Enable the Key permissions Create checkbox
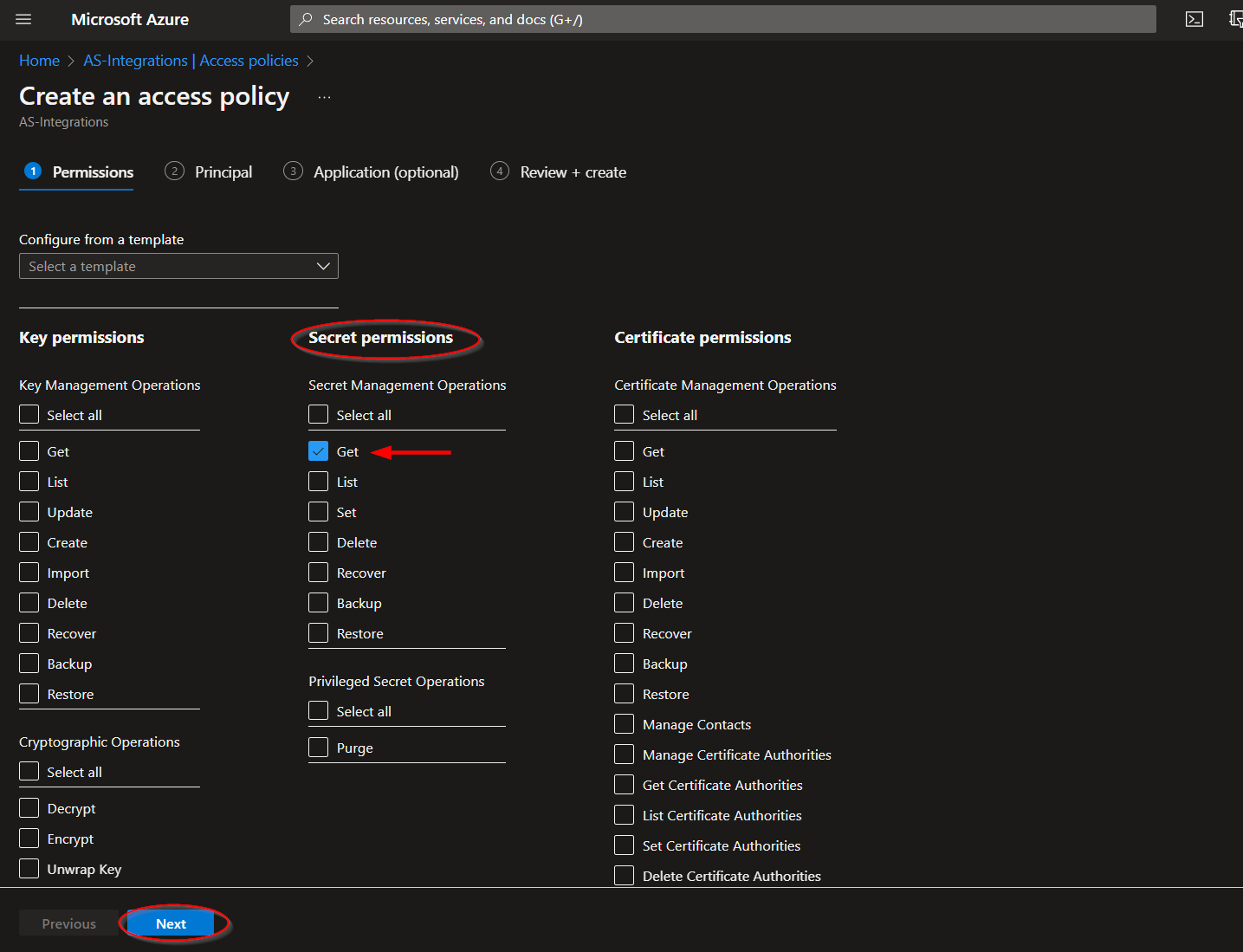This screenshot has width=1243, height=952. pos(29,542)
